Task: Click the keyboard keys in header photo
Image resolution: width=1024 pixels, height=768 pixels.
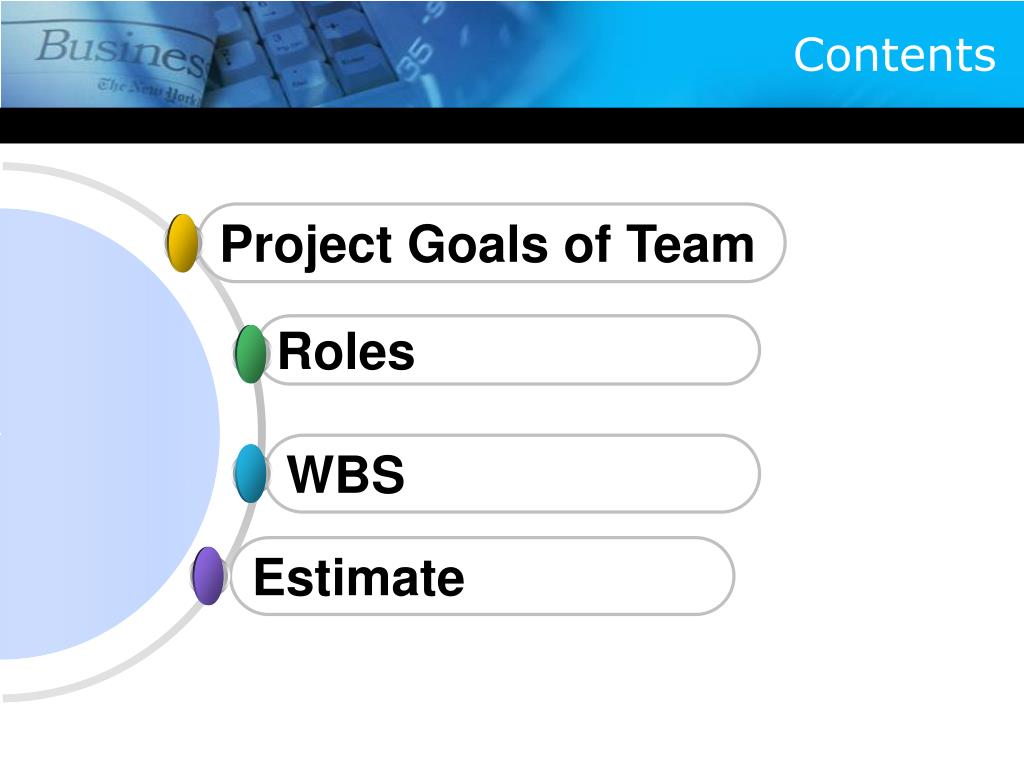Action: point(307,52)
